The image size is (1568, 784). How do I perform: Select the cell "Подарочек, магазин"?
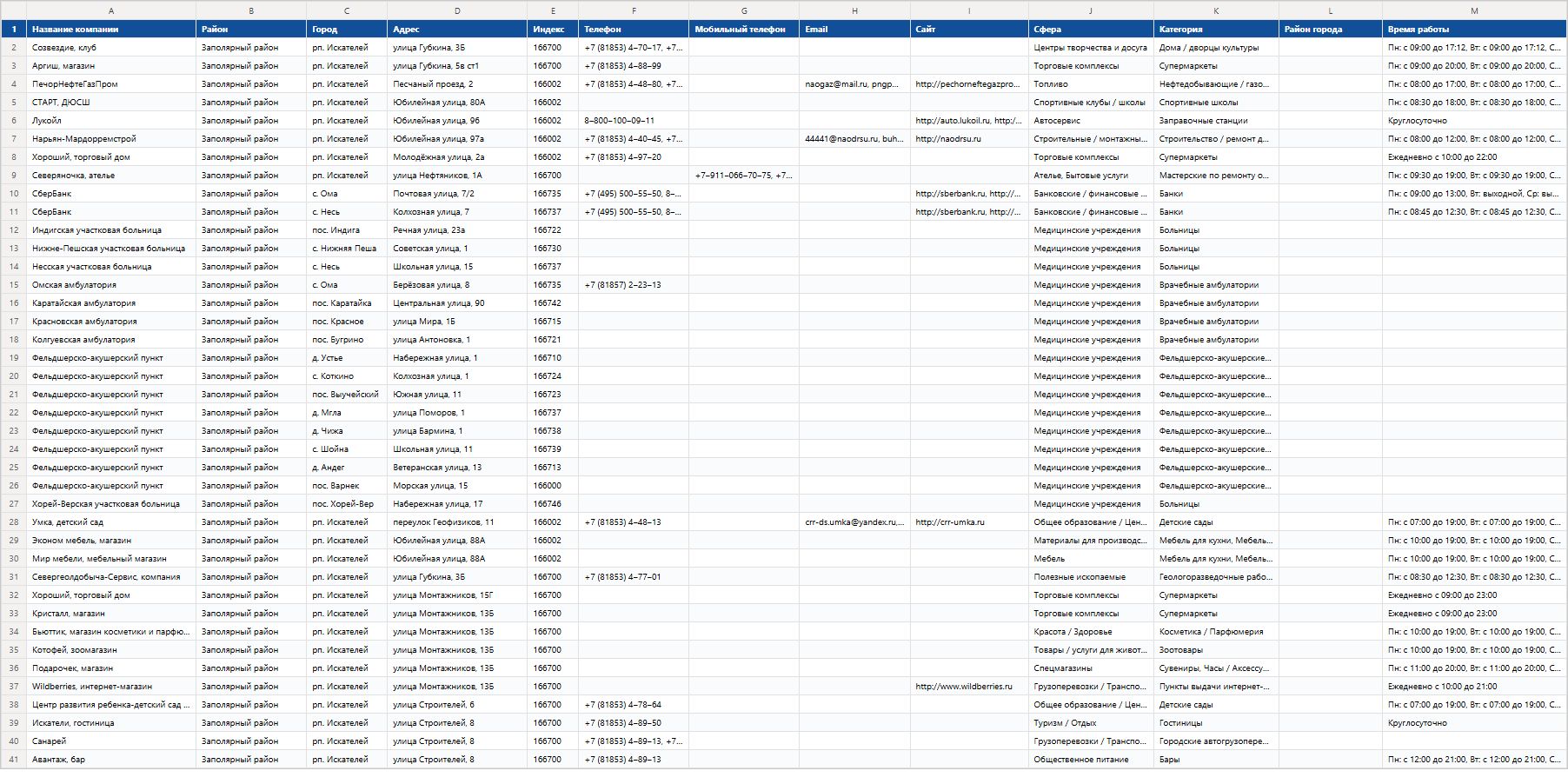111,668
